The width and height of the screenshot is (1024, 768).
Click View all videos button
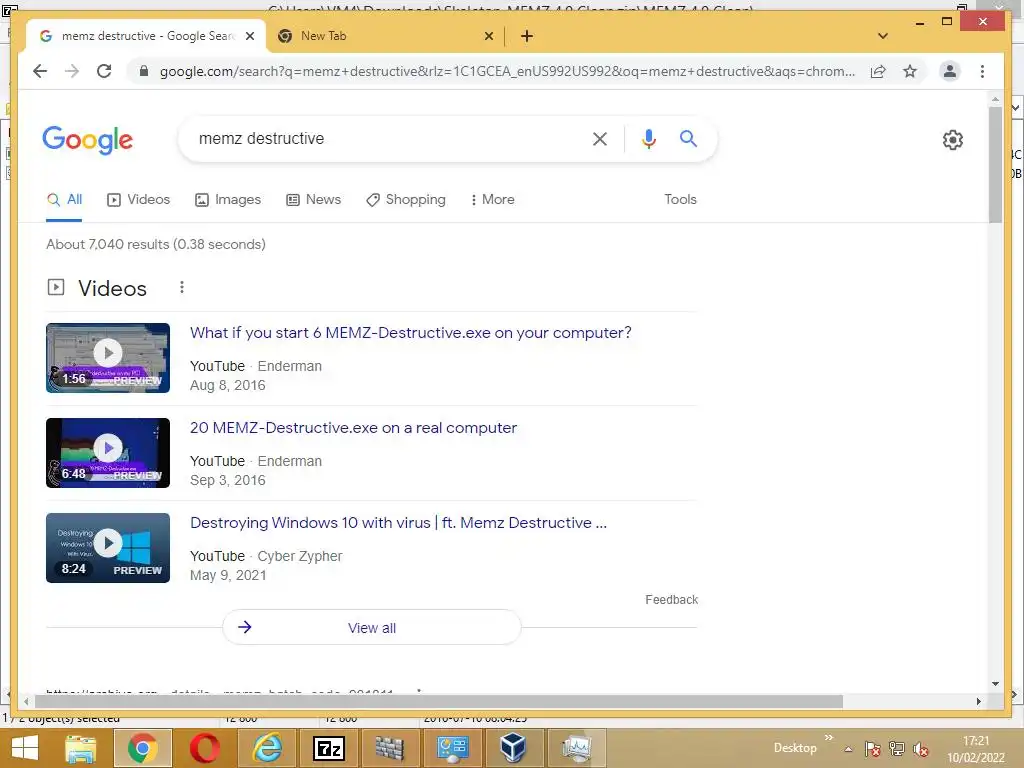(372, 628)
